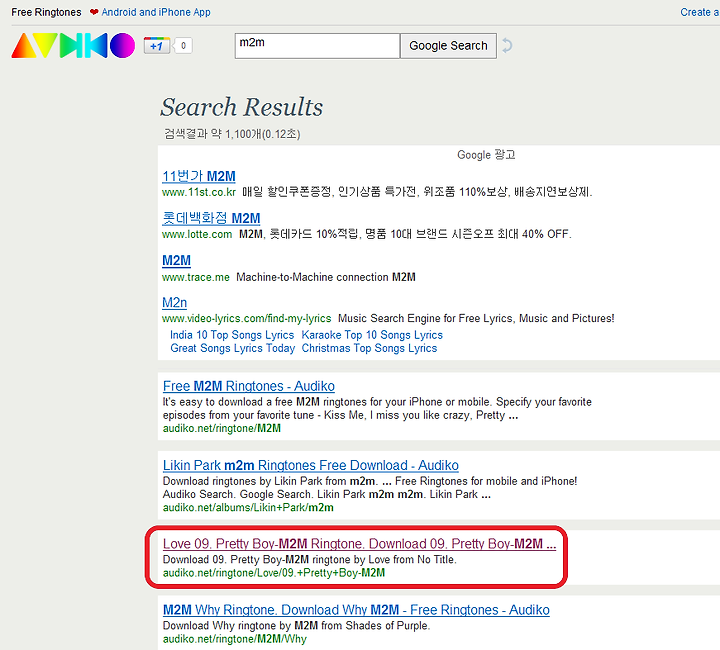Click the Google +1 button

coord(157,45)
